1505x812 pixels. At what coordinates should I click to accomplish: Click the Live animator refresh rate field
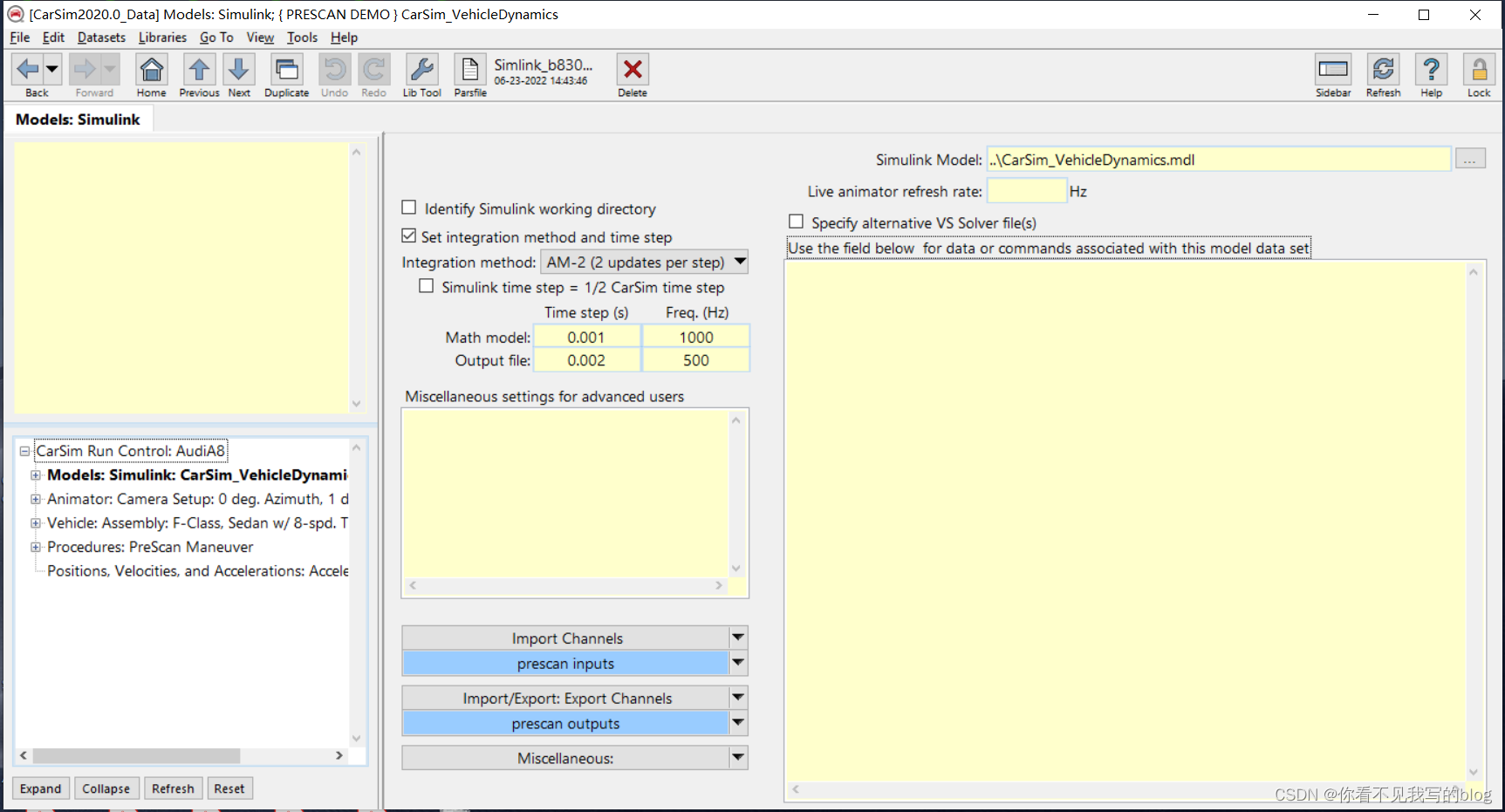coord(1027,190)
